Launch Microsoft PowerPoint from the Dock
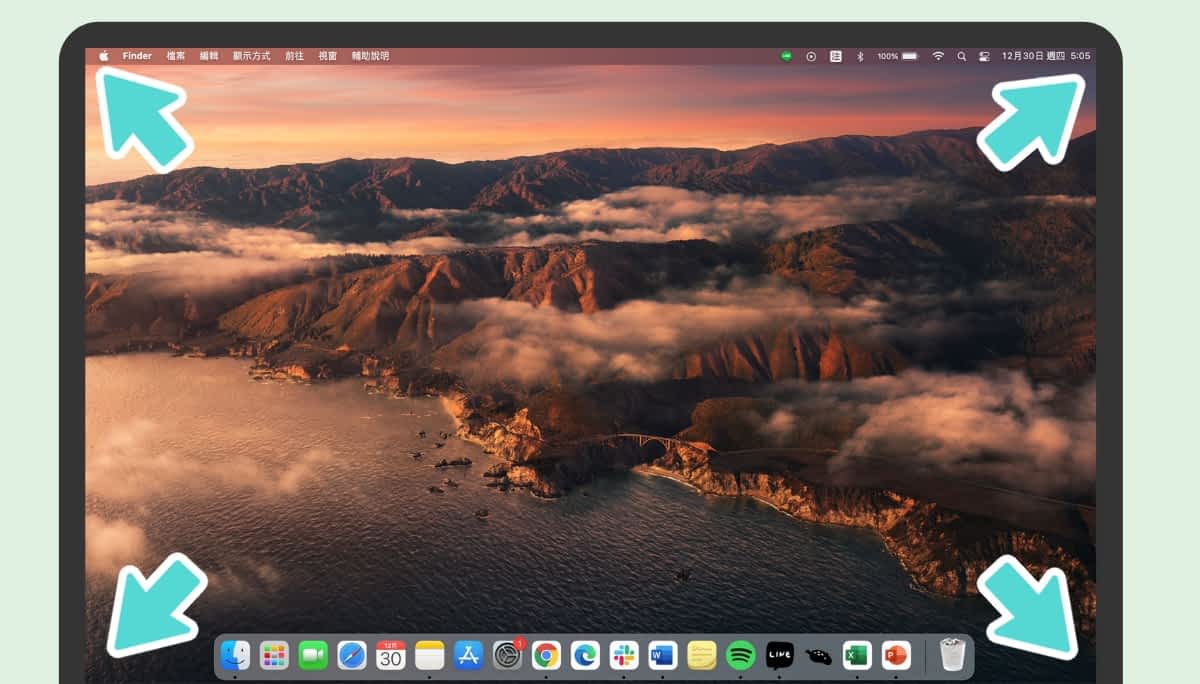This screenshot has height=684, width=1200. 896,655
